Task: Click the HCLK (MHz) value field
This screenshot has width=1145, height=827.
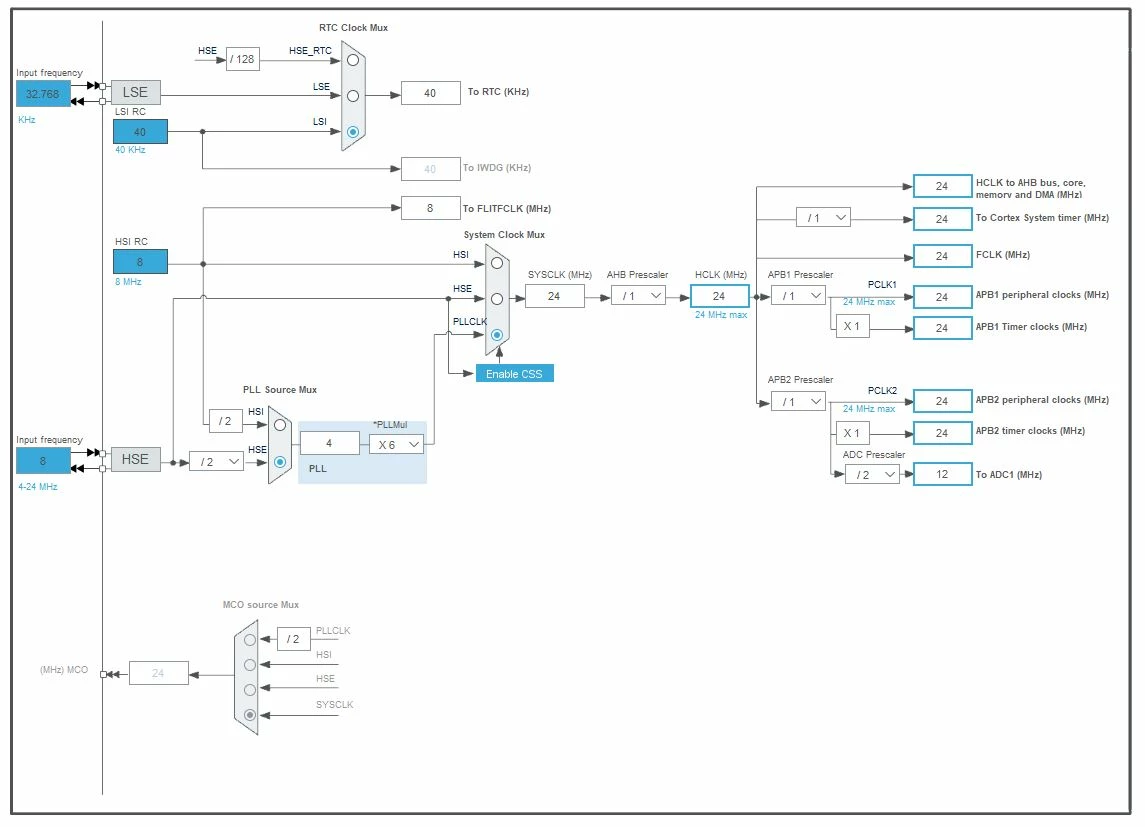Action: tap(719, 296)
